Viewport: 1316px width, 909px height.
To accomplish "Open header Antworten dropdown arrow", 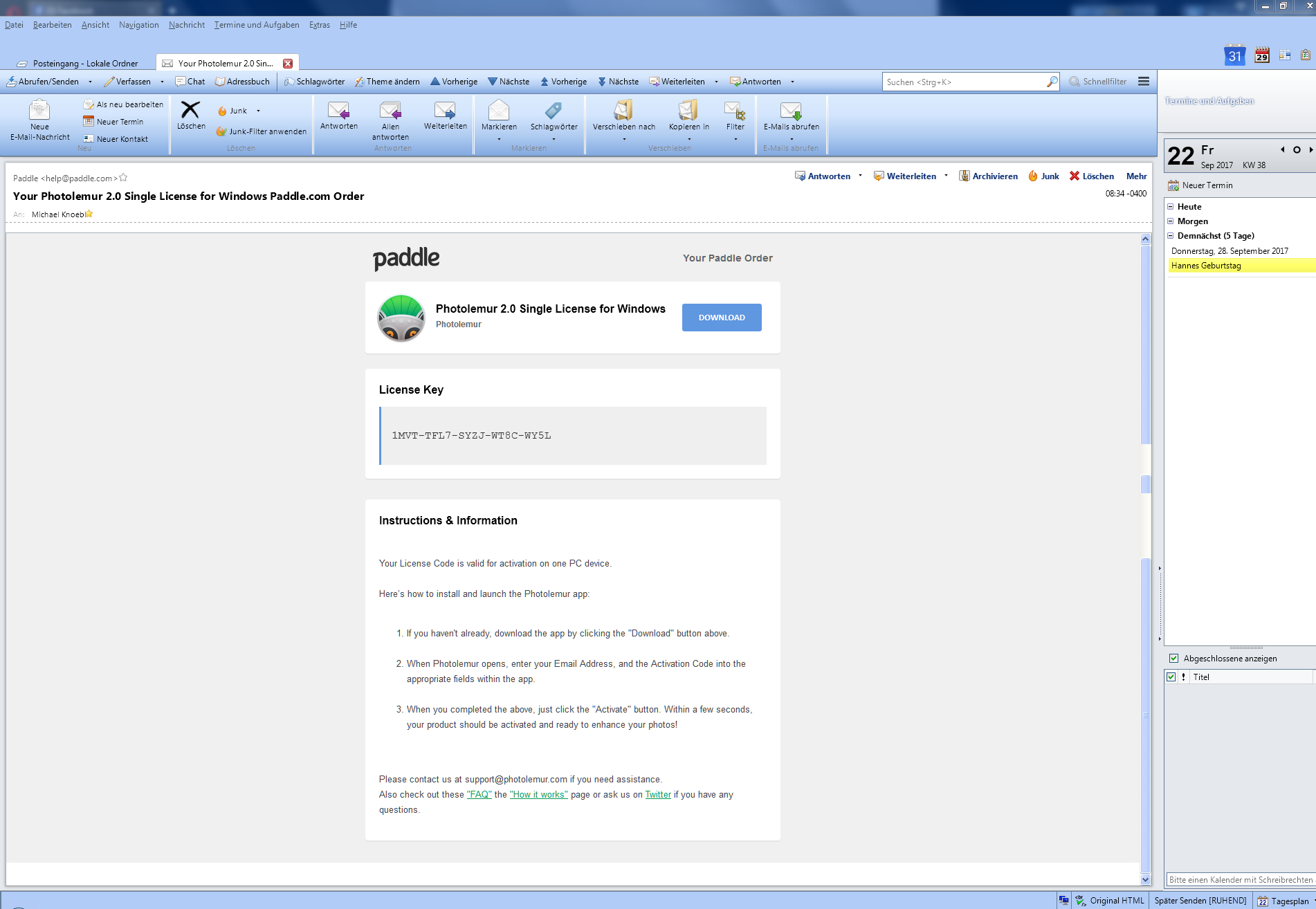I will 860,176.
